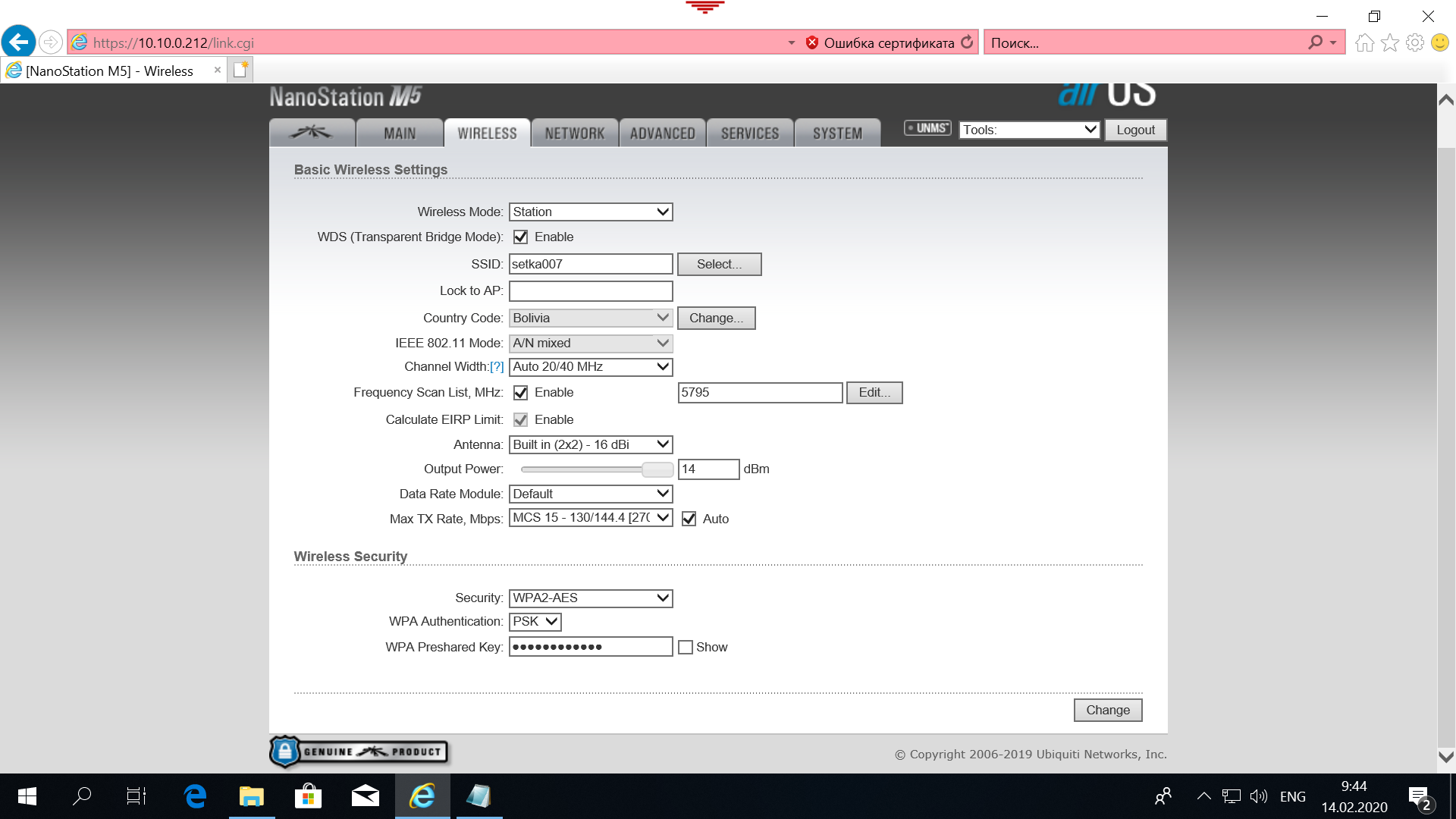Image resolution: width=1456 pixels, height=819 pixels.
Task: Refresh the page with the reload icon
Action: point(967,42)
